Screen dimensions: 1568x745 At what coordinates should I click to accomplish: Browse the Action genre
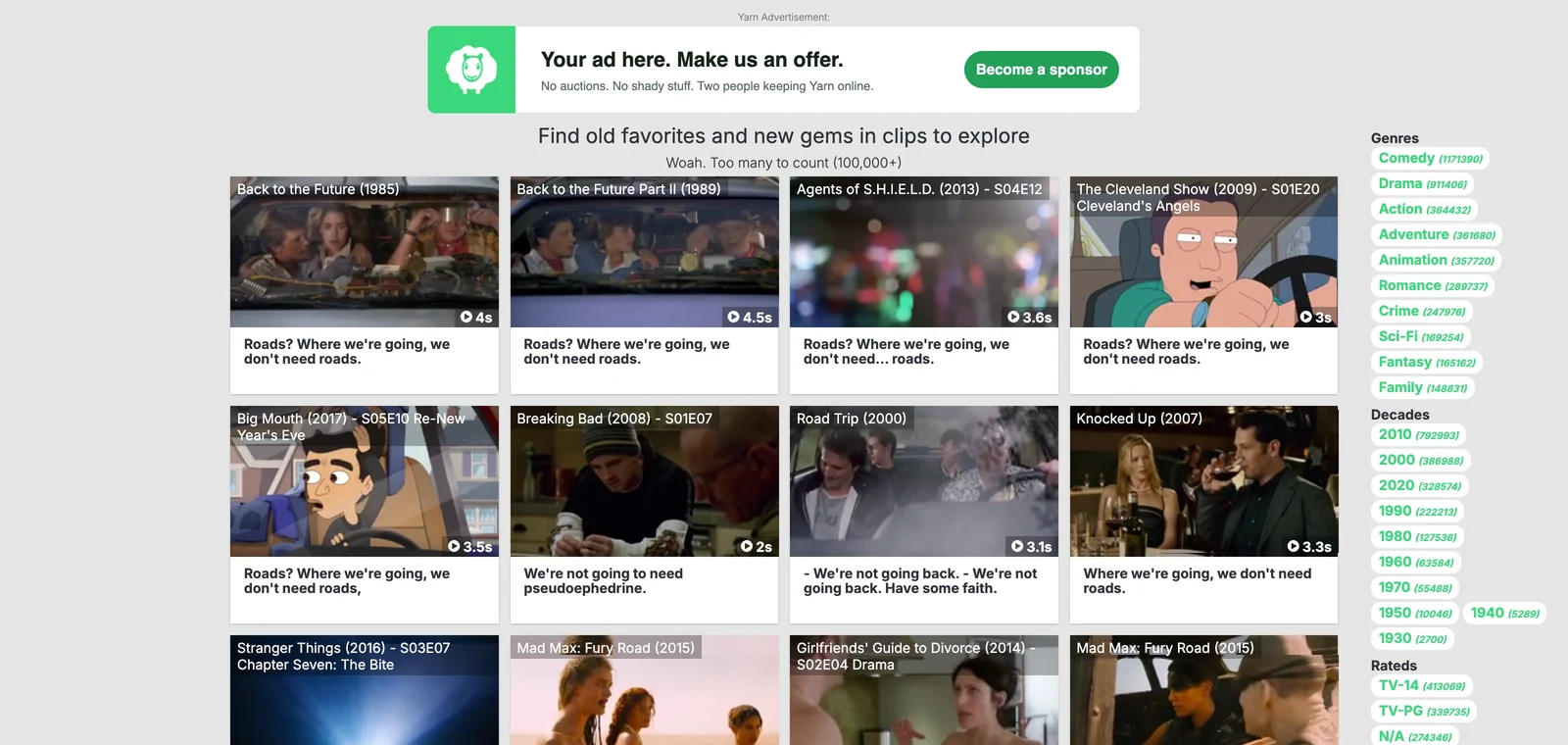coord(1424,209)
